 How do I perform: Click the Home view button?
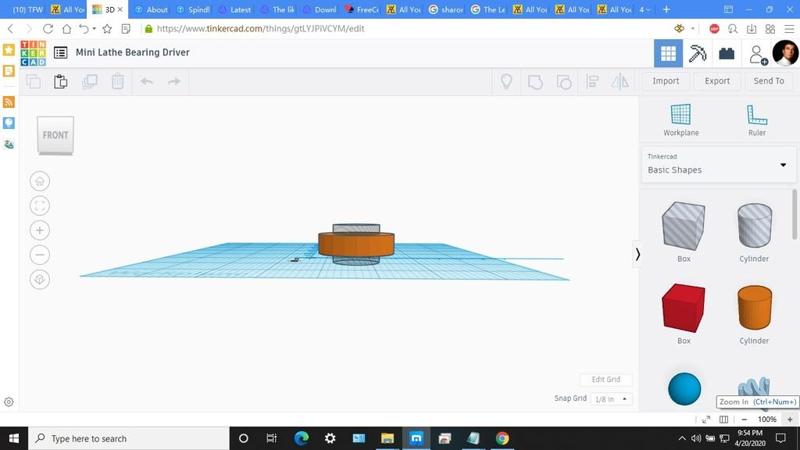coord(40,181)
